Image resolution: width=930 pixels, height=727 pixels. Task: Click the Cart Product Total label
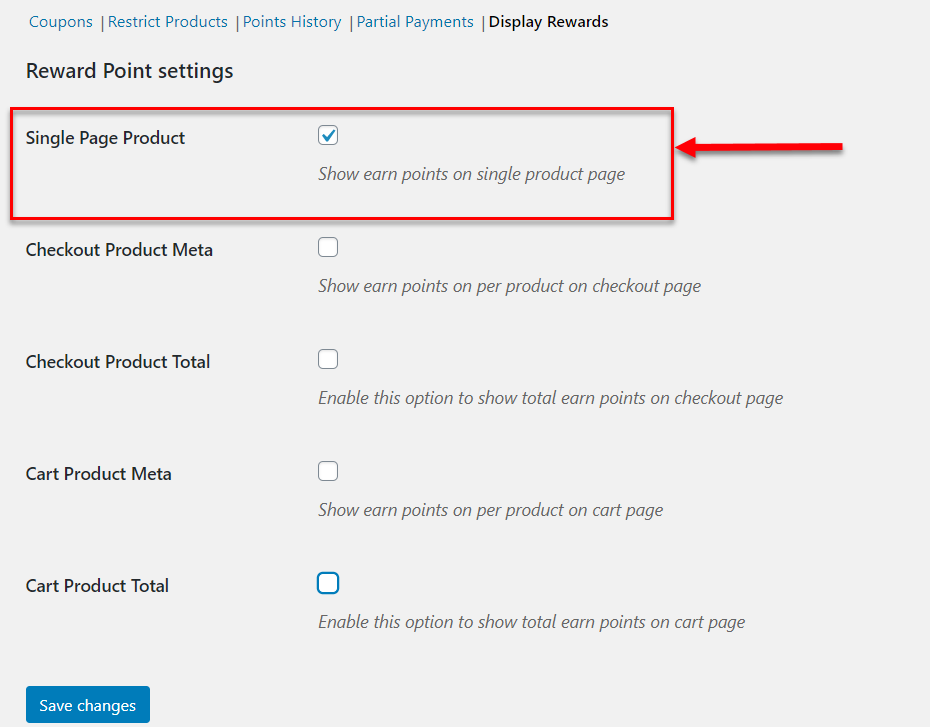[97, 586]
